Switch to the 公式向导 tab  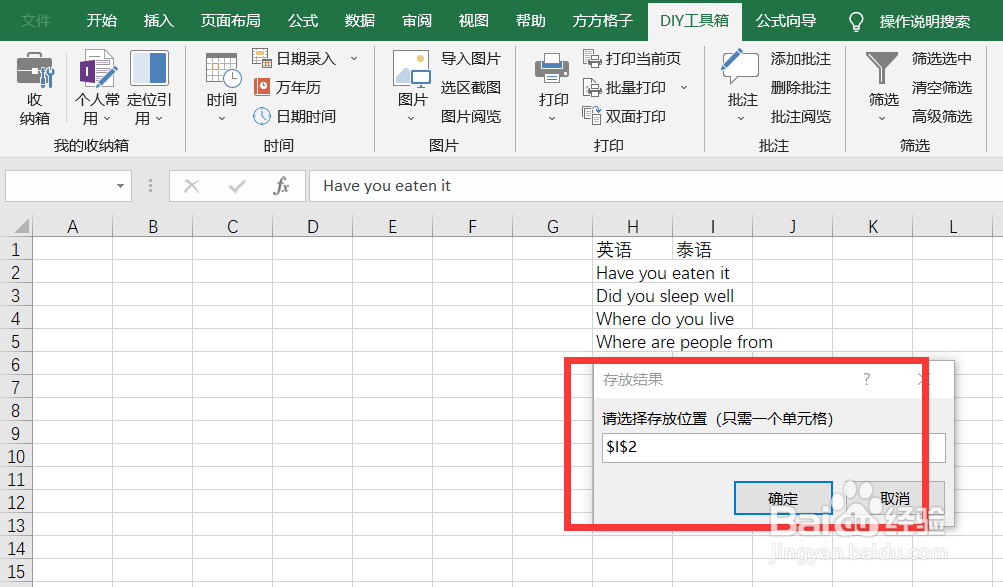click(786, 21)
